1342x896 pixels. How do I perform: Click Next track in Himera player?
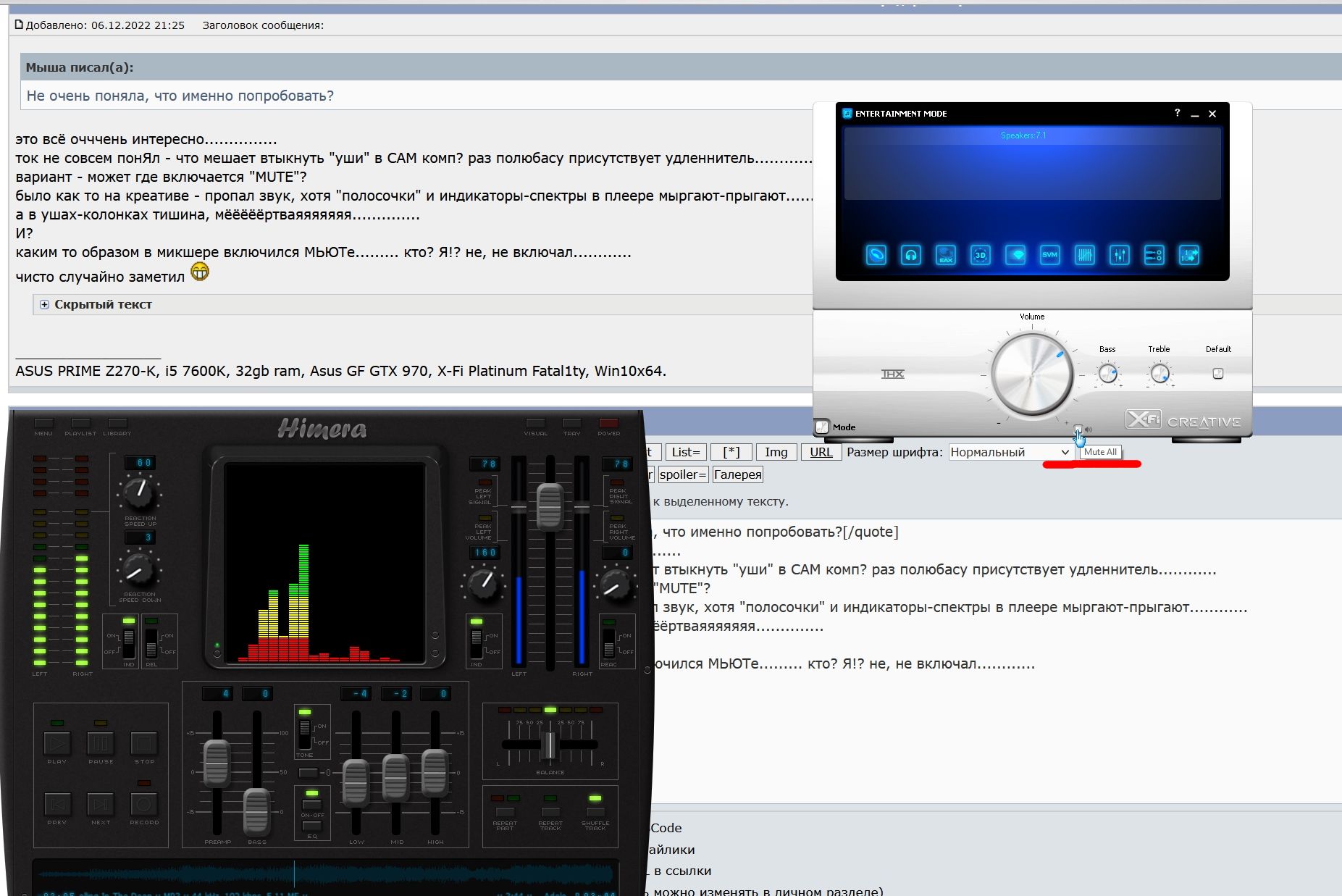point(101,804)
